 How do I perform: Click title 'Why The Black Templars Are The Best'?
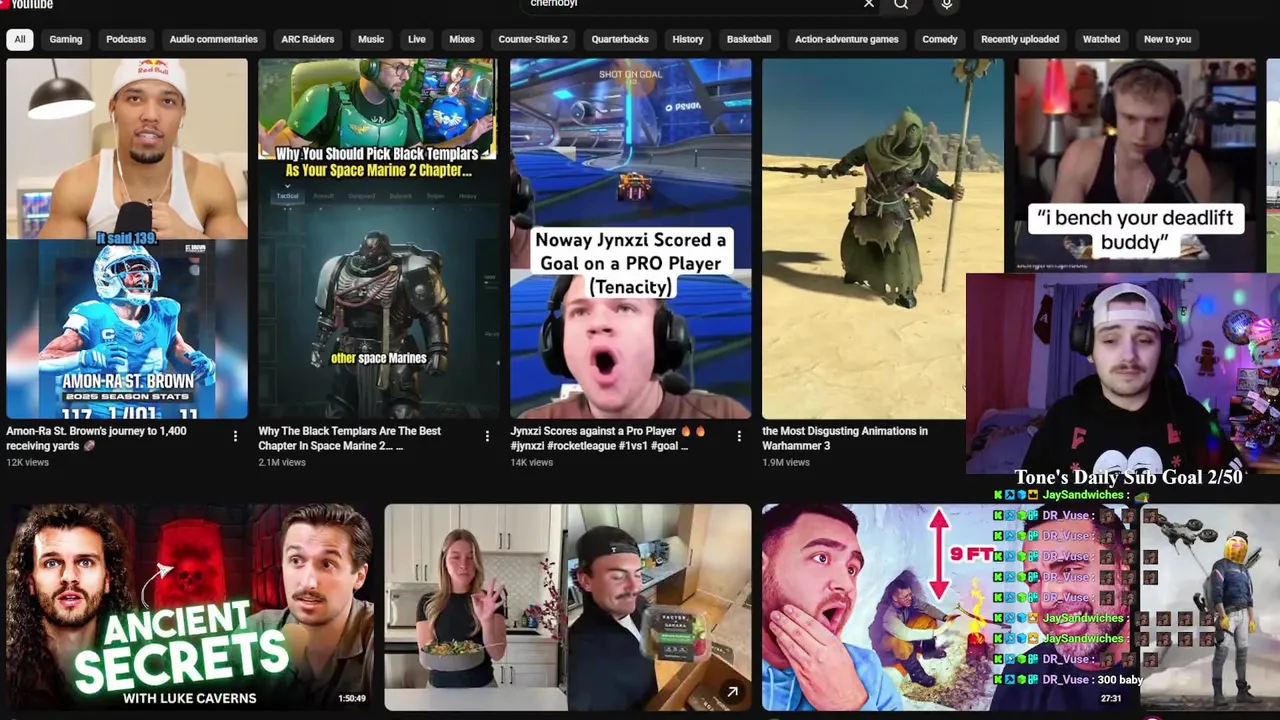click(349, 438)
